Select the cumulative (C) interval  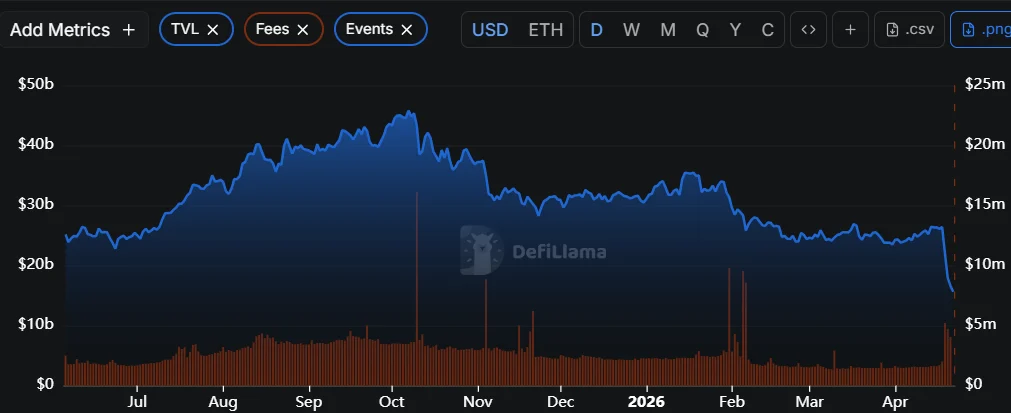pyautogui.click(x=768, y=29)
